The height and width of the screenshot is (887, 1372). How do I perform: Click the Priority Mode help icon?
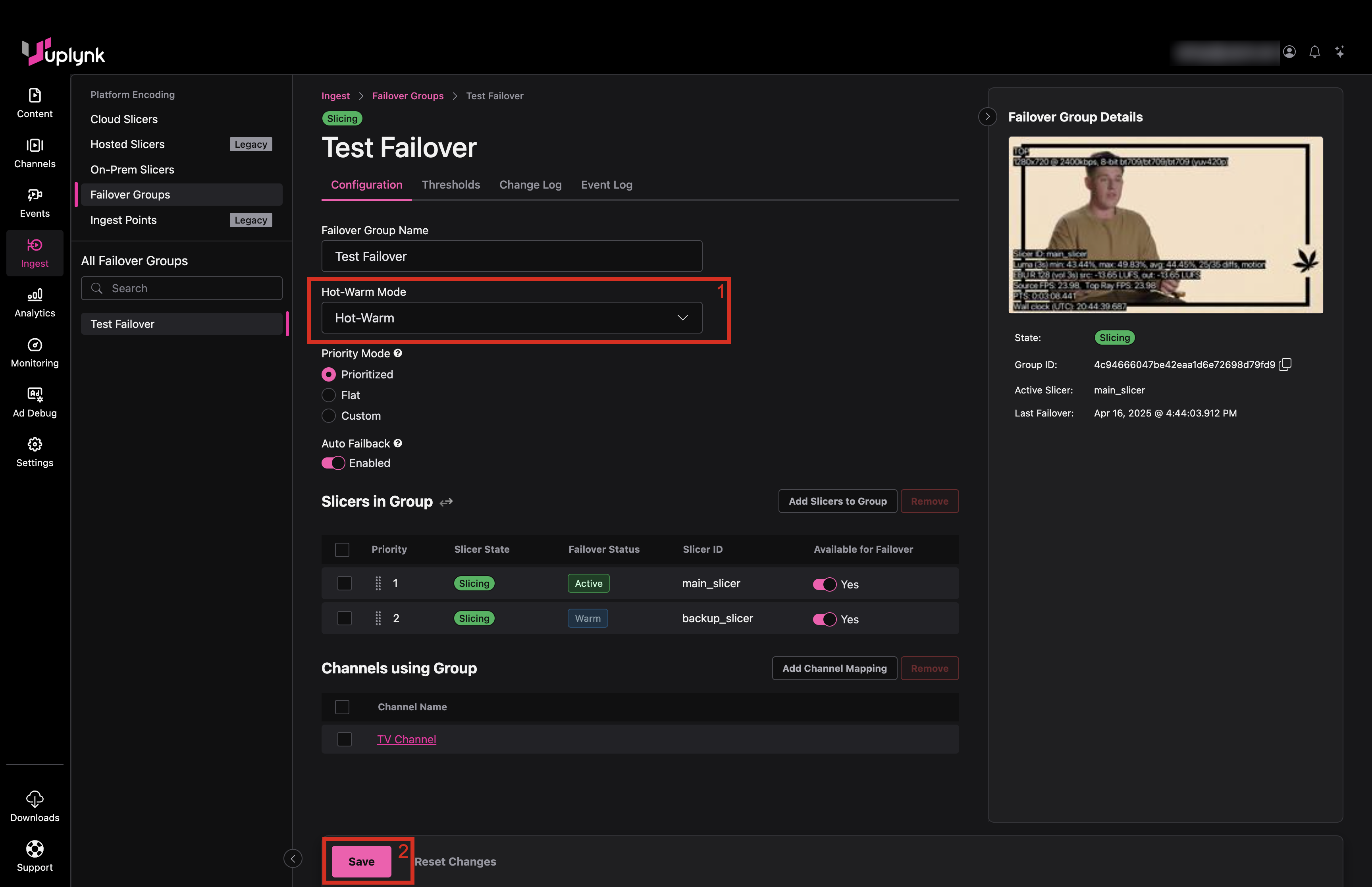coord(398,353)
